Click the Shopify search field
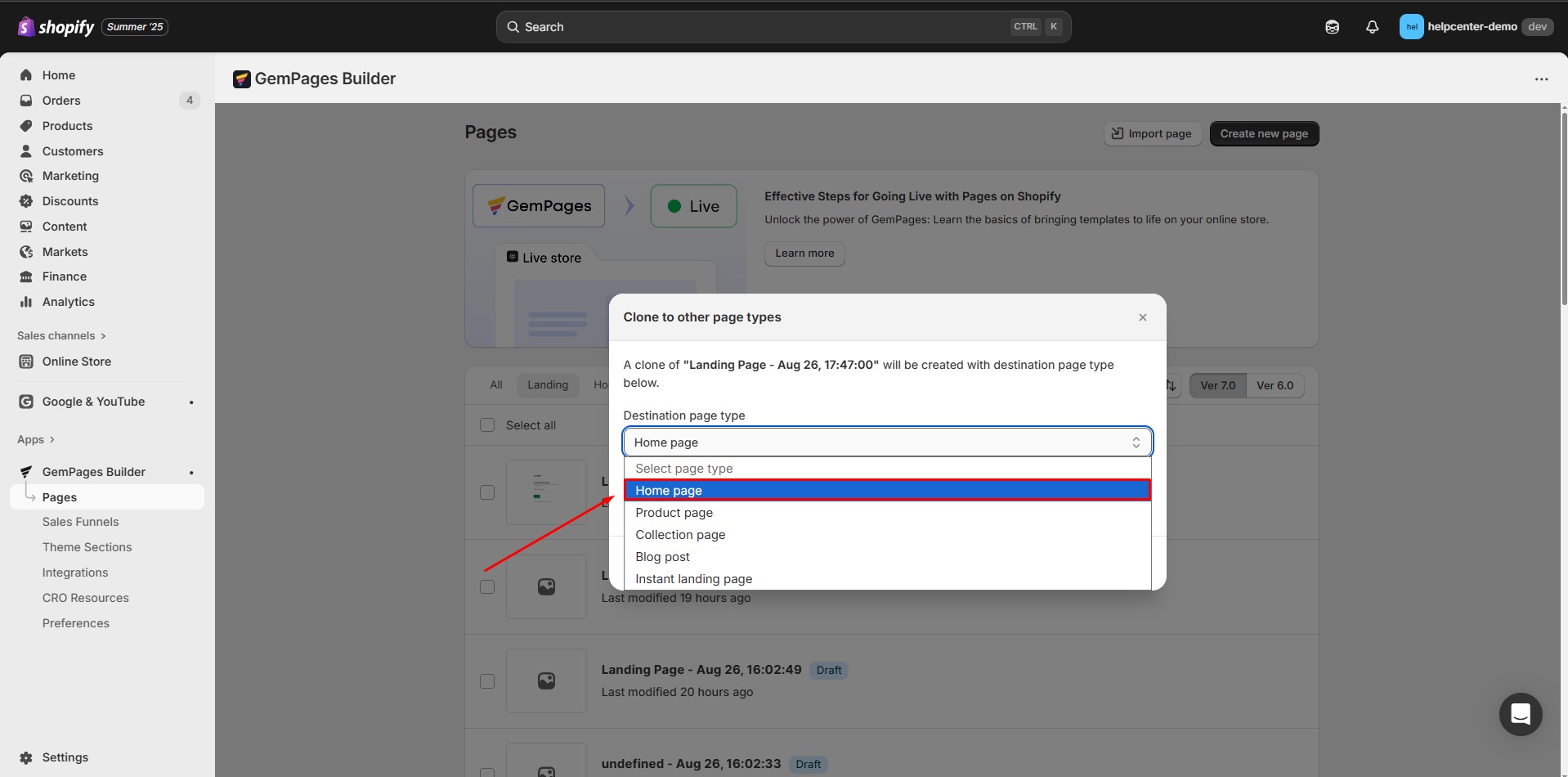The width and height of the screenshot is (1568, 777). click(x=782, y=27)
